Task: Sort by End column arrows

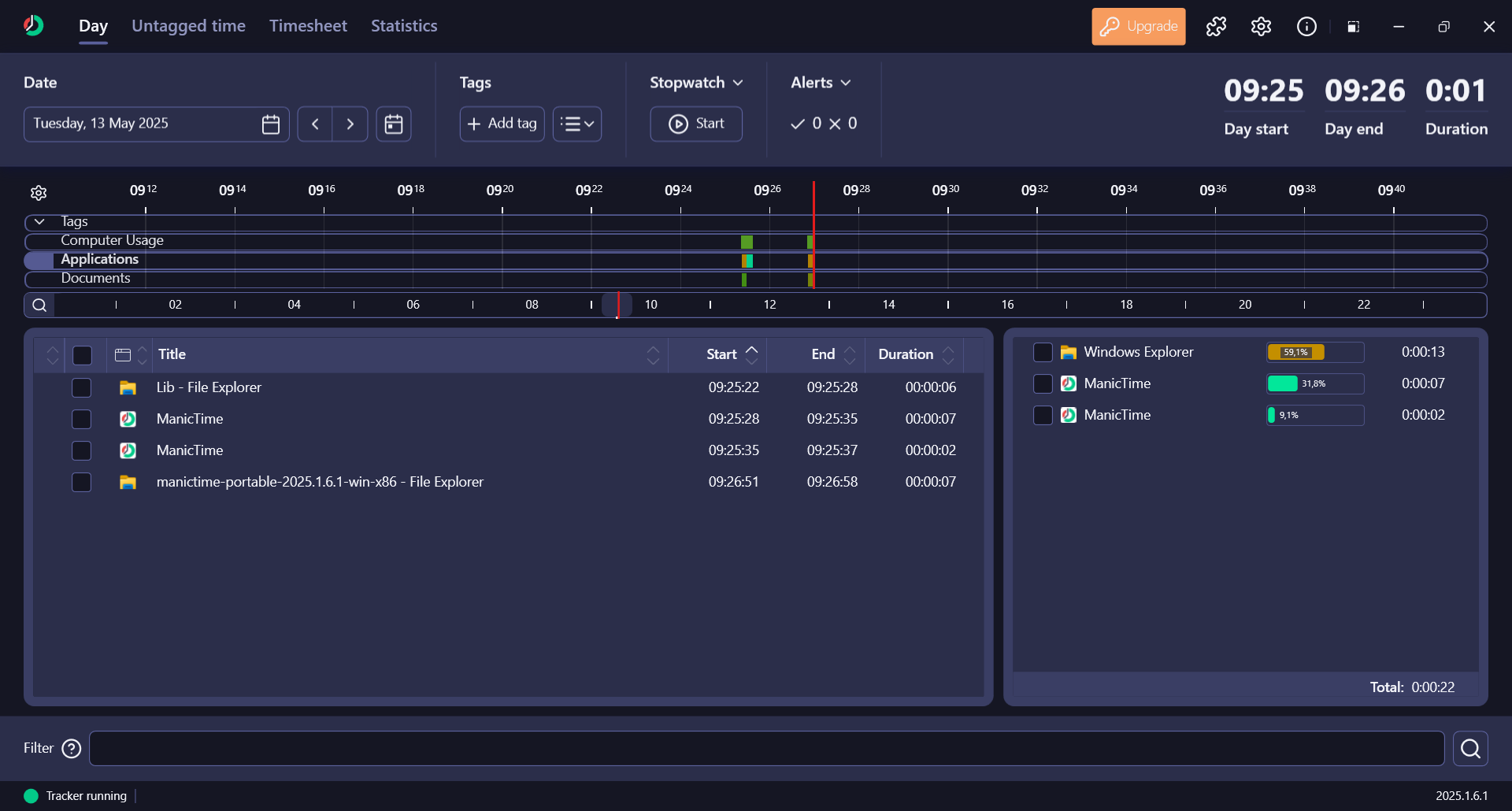Action: 850,355
